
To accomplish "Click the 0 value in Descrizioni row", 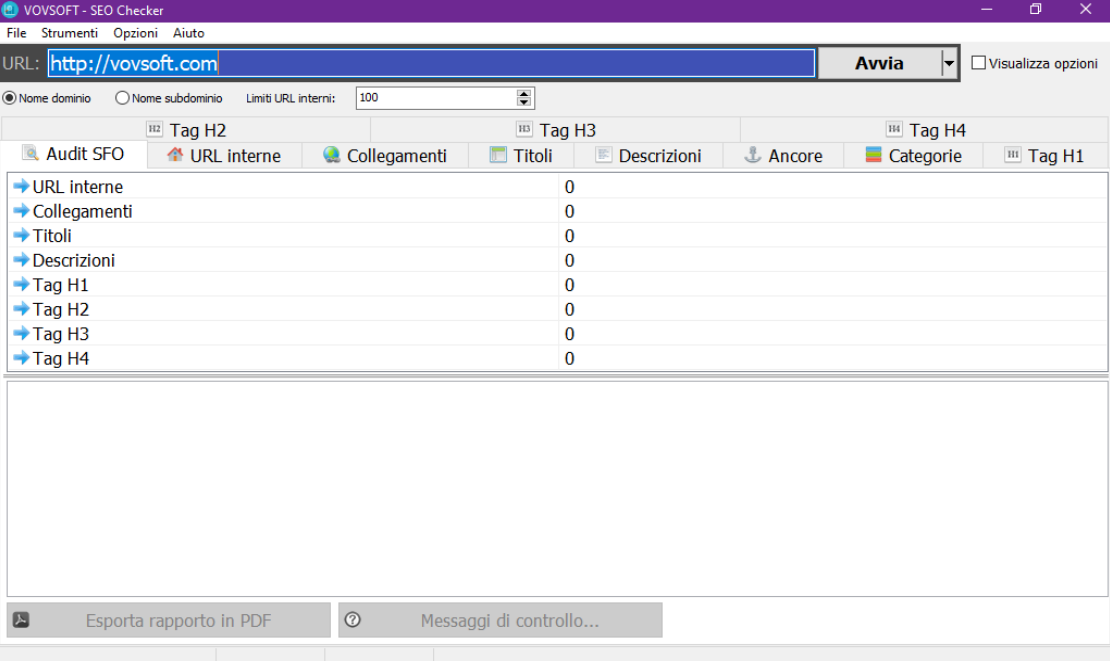I will (569, 260).
